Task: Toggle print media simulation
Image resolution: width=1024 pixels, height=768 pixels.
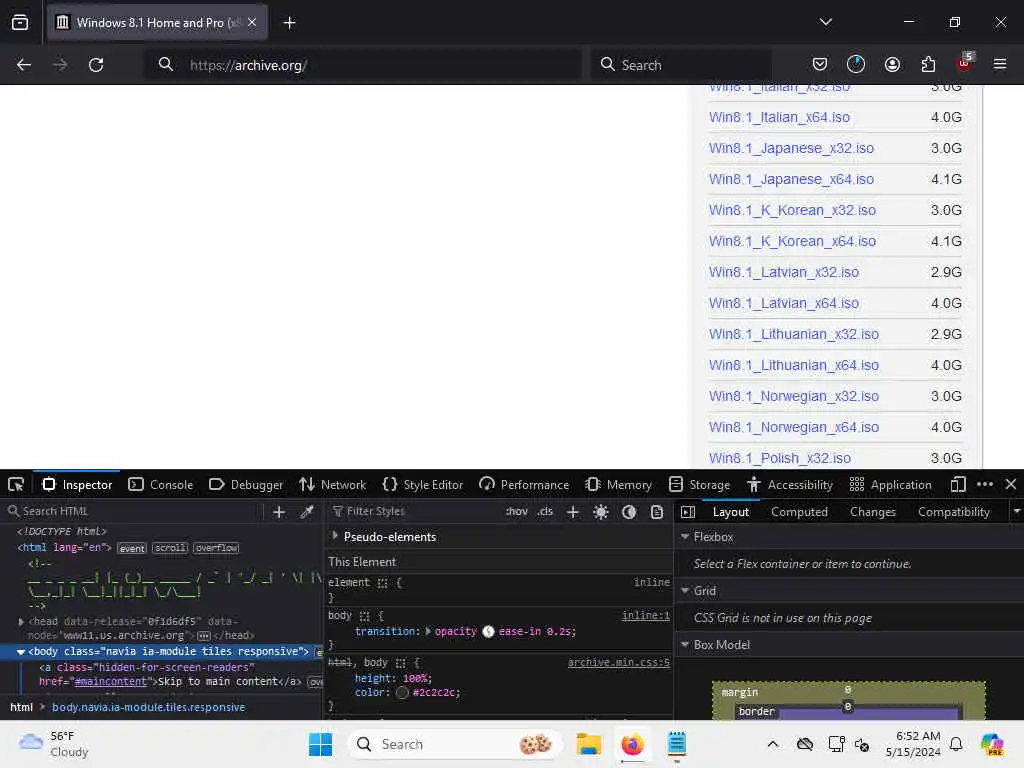Action: (657, 512)
